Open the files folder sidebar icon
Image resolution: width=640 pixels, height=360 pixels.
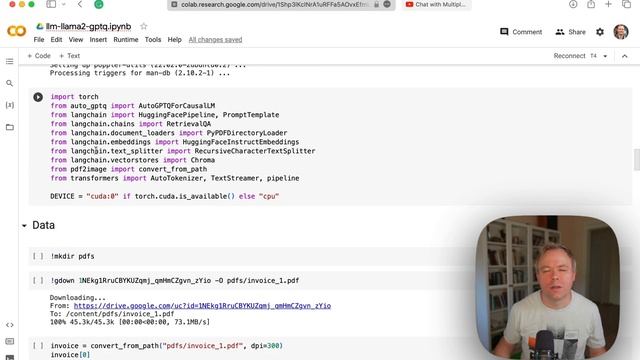click(x=9, y=127)
